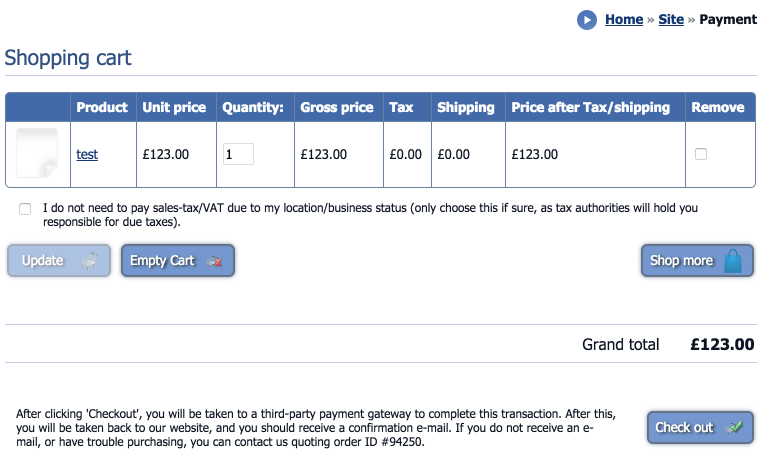Screen dimensions: 766x462
Task: Click the Grand total amount £123.00
Action: click(722, 344)
